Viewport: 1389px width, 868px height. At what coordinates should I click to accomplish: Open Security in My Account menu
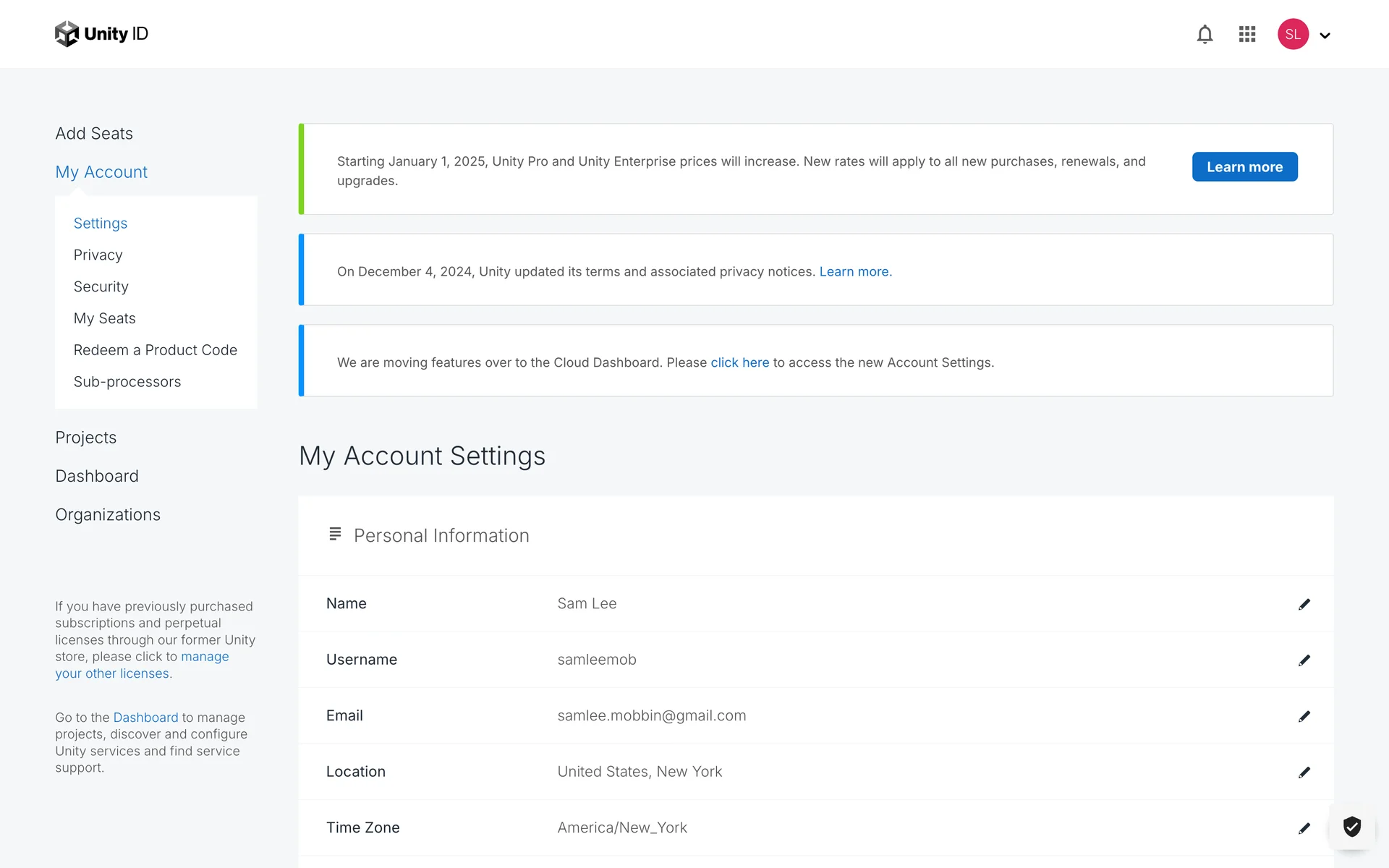pos(101,287)
